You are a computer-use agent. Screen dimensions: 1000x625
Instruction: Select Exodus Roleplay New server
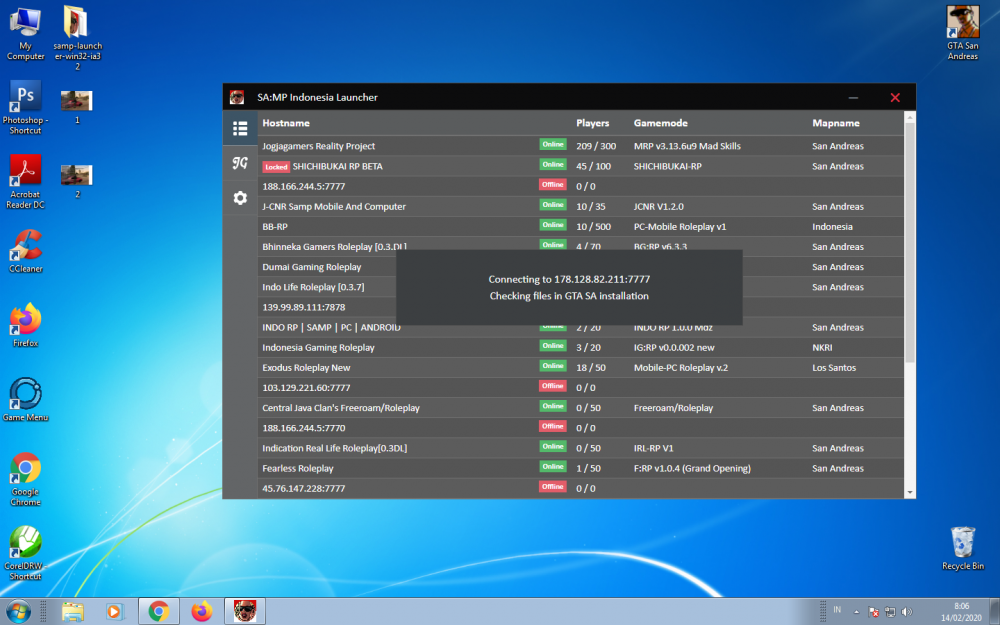pyautogui.click(x=581, y=367)
